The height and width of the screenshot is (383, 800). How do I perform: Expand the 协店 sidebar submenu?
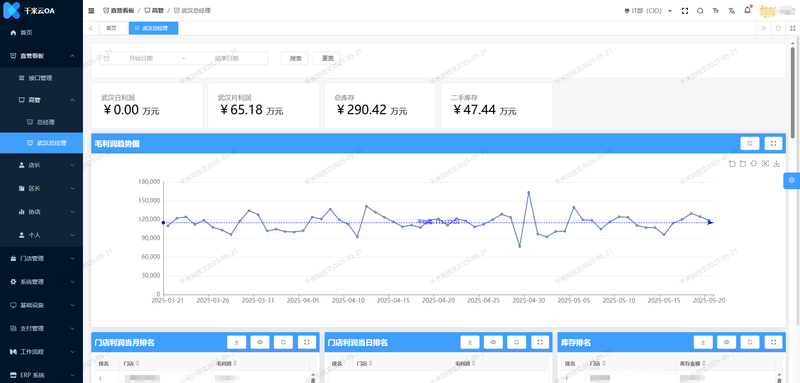pyautogui.click(x=41, y=212)
